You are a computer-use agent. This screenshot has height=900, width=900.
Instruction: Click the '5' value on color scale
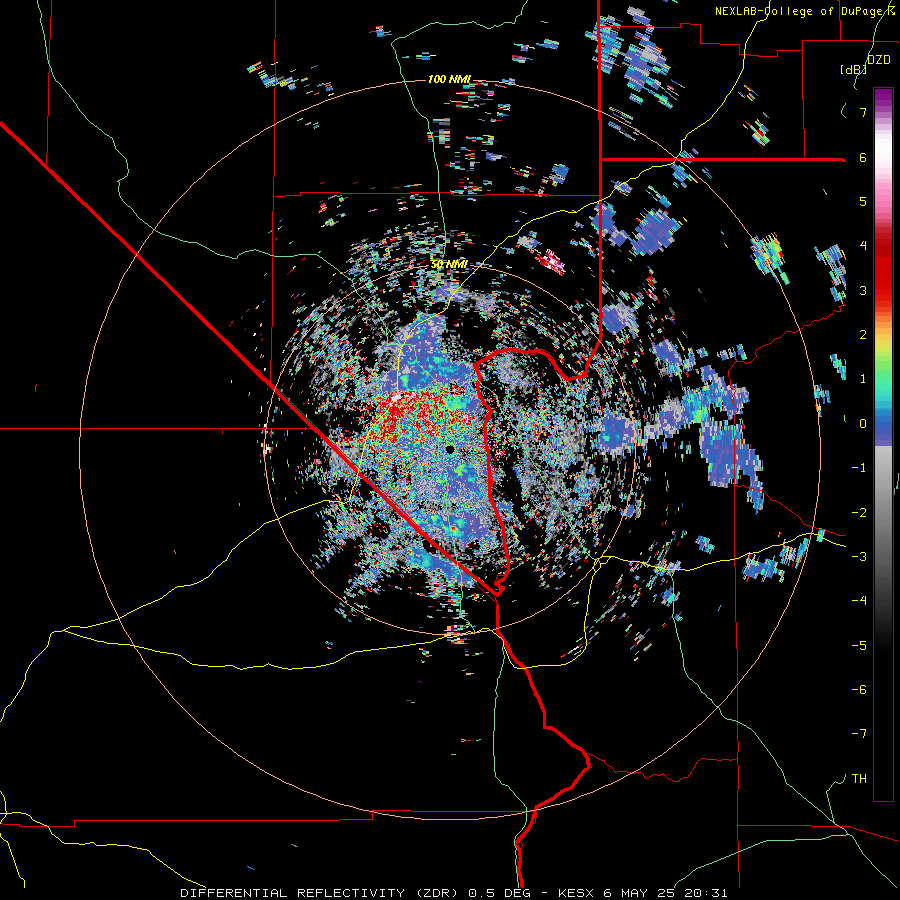click(863, 201)
